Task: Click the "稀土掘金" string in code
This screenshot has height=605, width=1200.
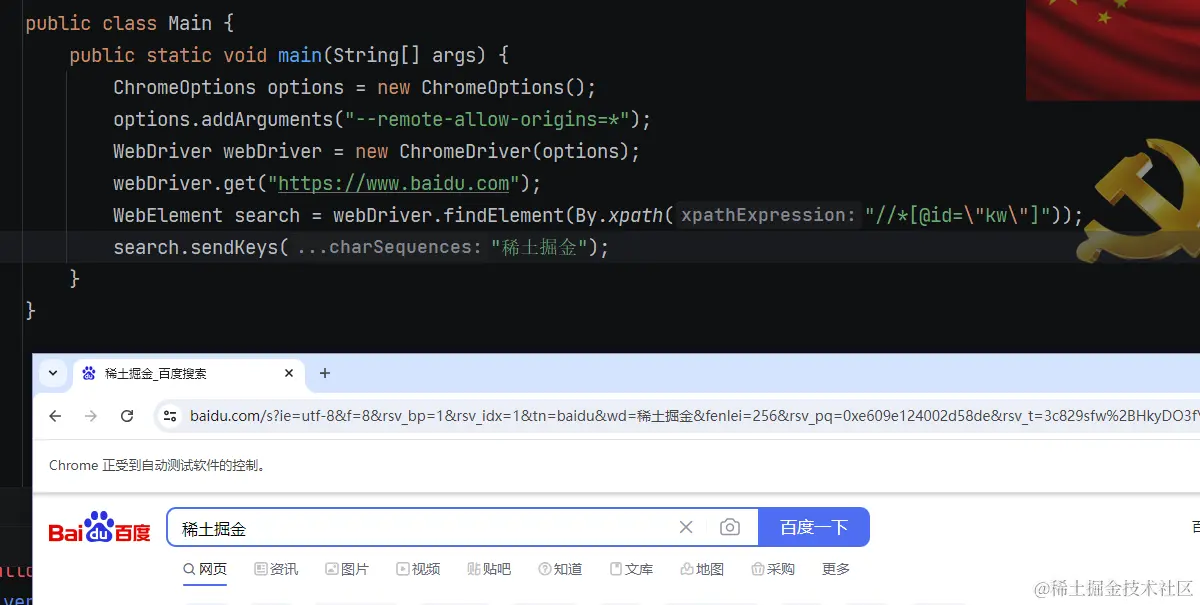Action: [x=539, y=247]
